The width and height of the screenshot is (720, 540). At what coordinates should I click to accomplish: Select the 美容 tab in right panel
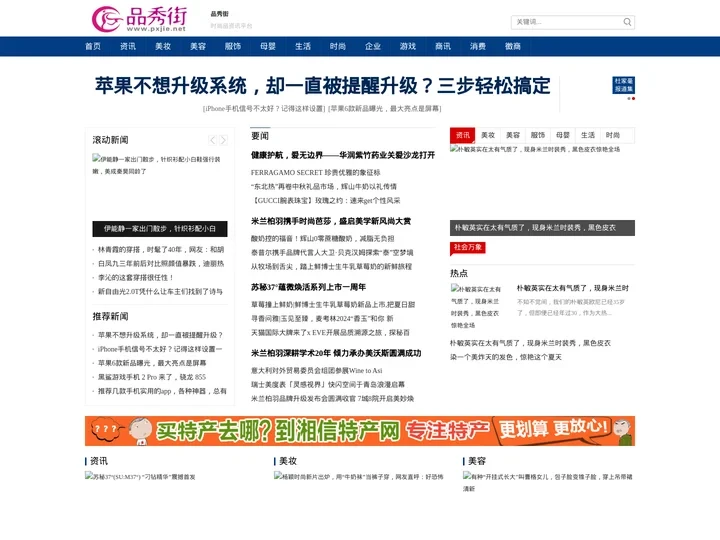click(513, 135)
